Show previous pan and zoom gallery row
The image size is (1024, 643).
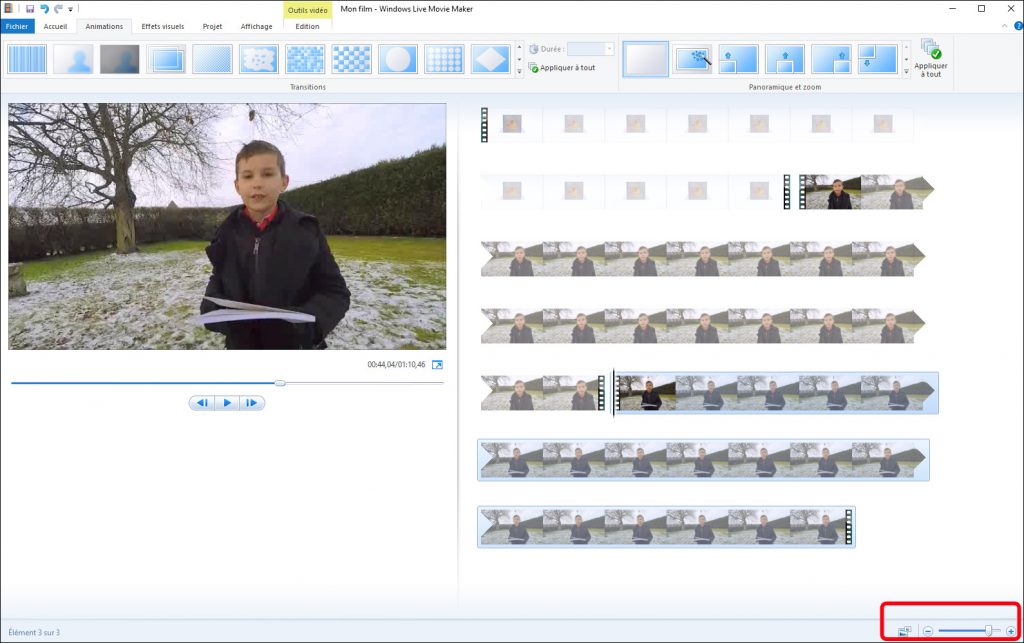(906, 47)
